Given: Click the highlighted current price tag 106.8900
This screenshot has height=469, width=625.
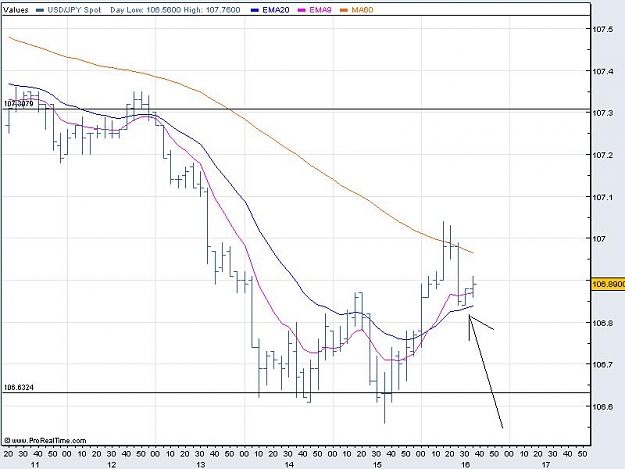Looking at the screenshot, I should pyautogui.click(x=608, y=285).
